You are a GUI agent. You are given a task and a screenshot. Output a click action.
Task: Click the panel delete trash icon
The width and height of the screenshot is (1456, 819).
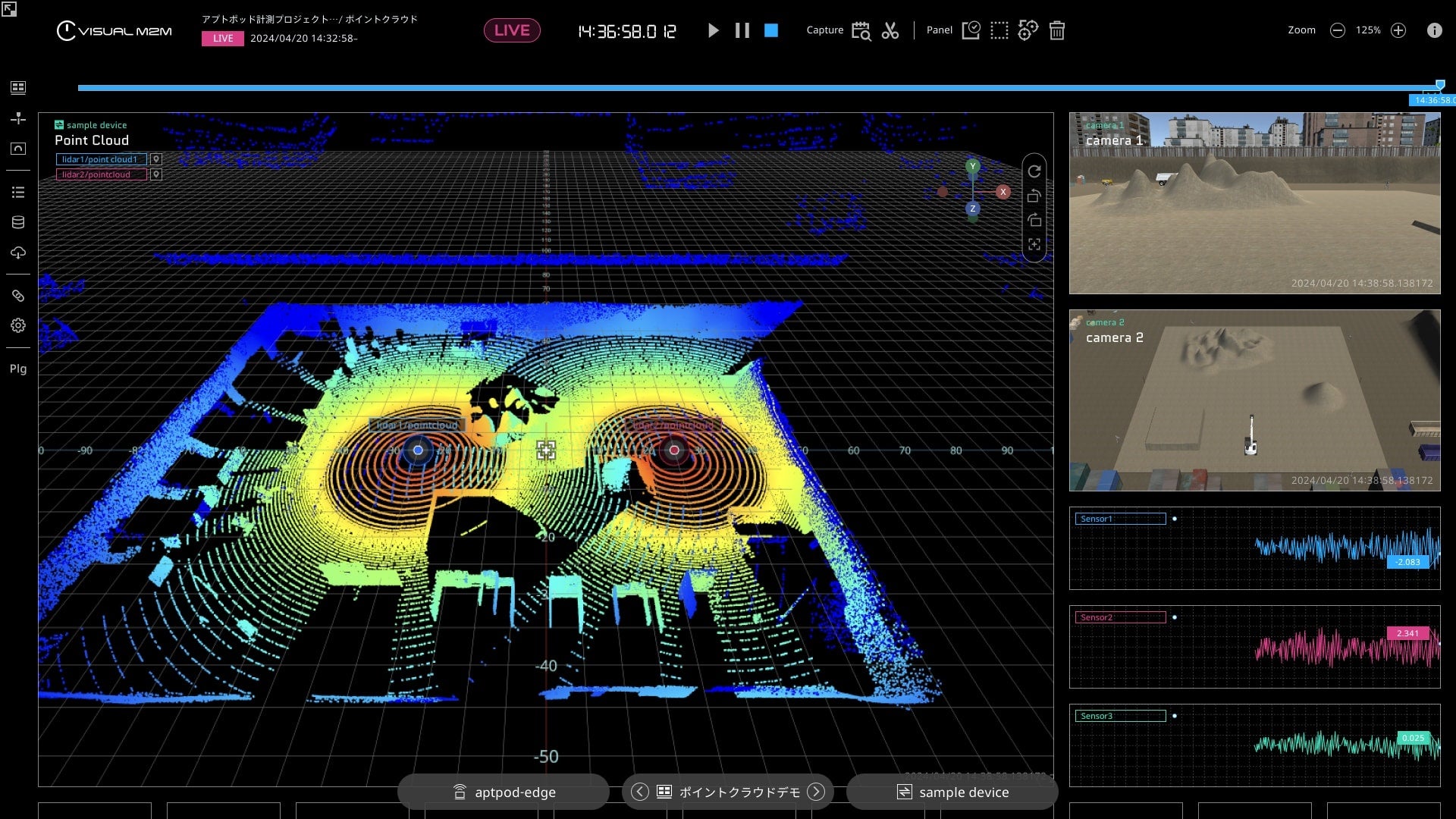(x=1056, y=30)
